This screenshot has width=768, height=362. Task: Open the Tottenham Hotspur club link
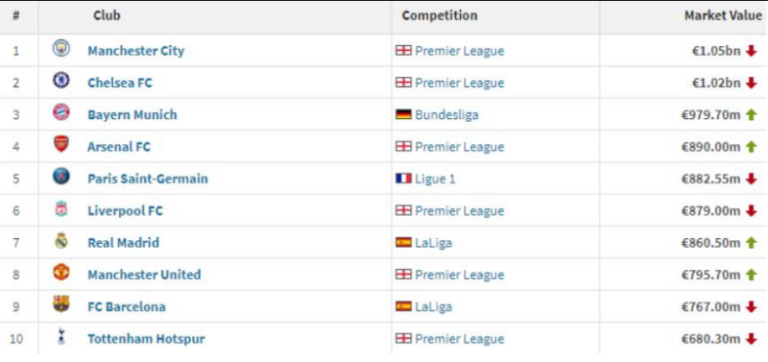coord(146,339)
